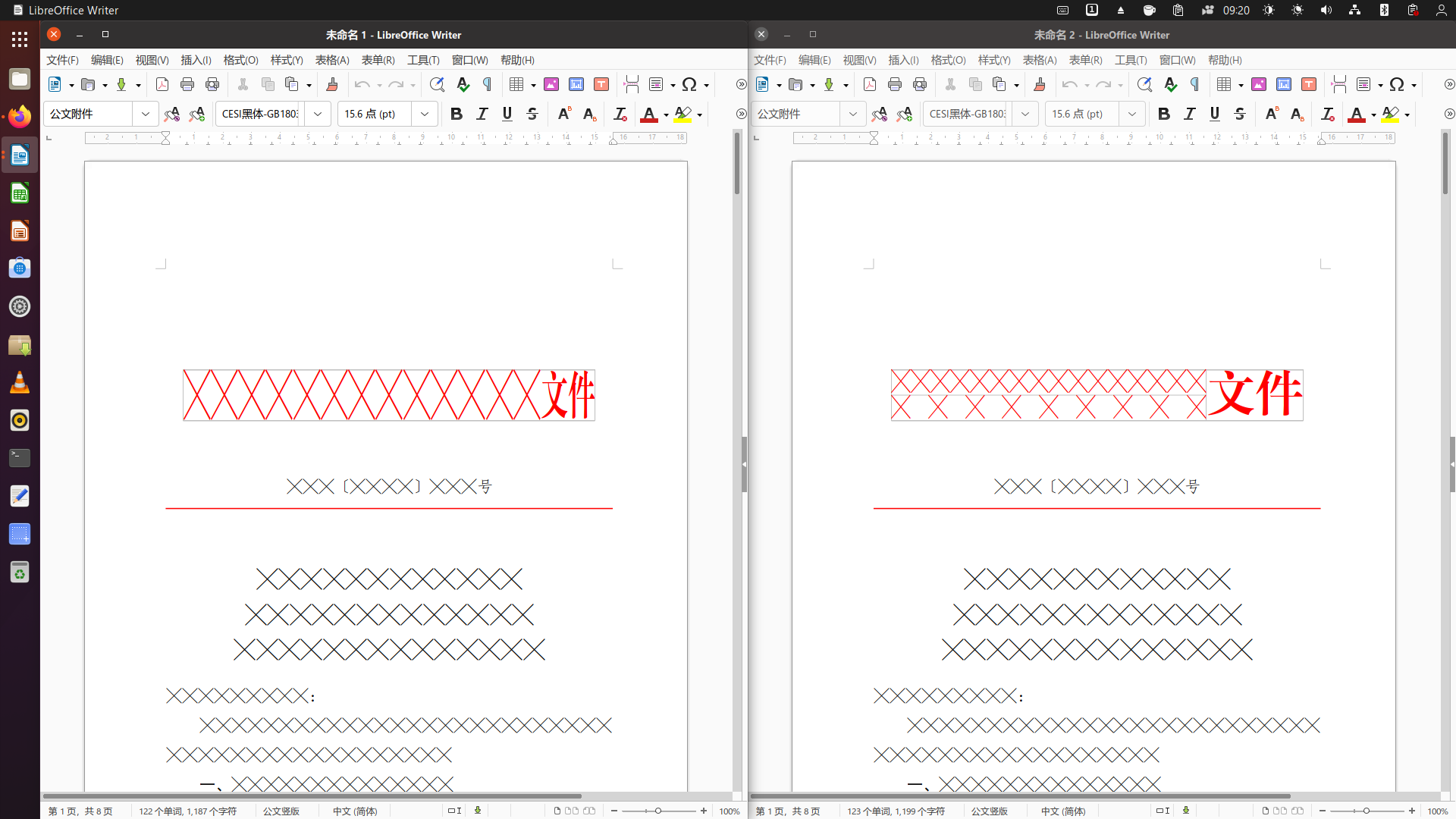Insert page break in left window
The image size is (1456, 819).
click(x=631, y=84)
